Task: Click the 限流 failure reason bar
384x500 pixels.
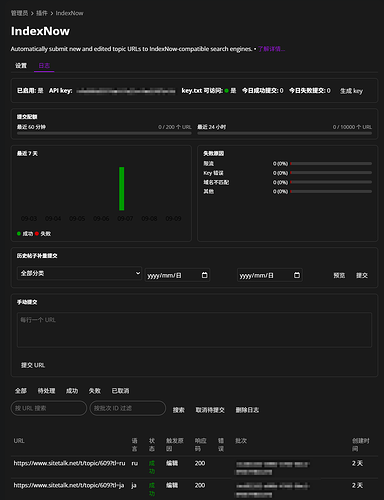Action: pos(331,164)
